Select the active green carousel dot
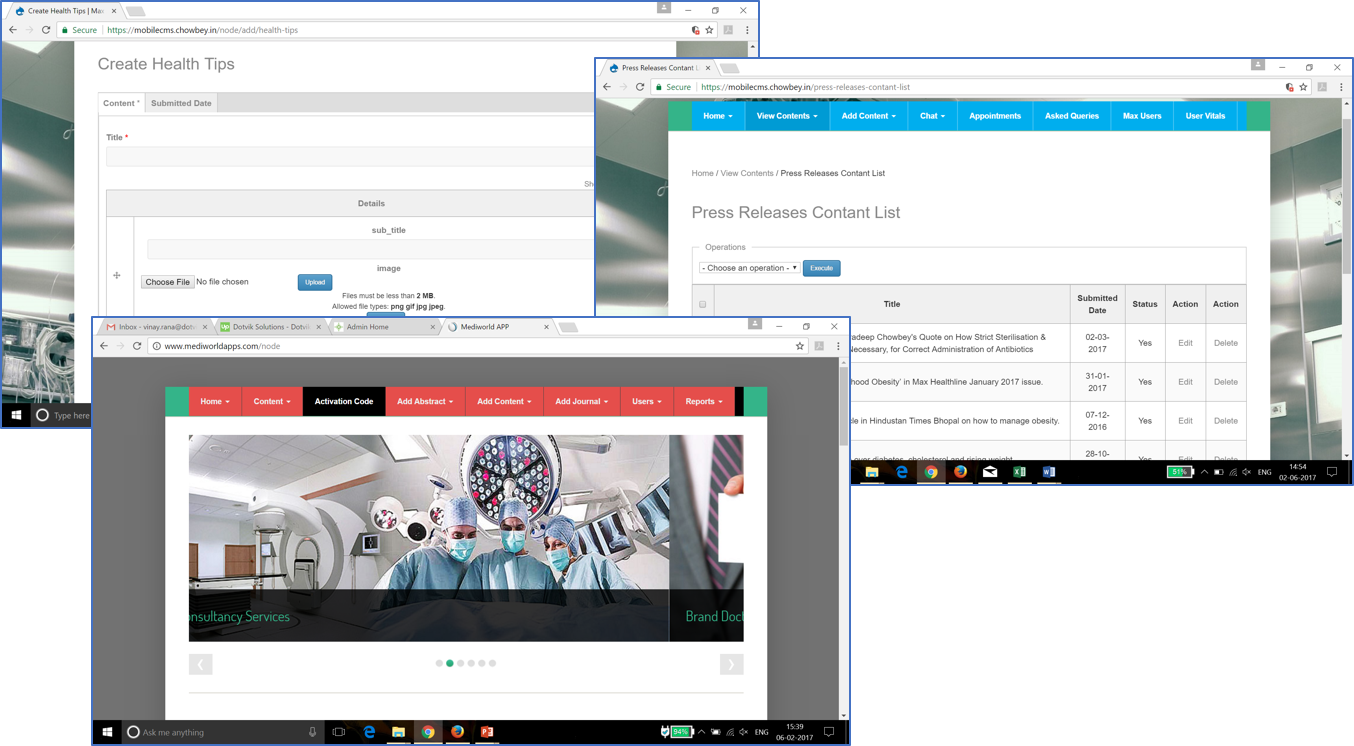 pyautogui.click(x=450, y=663)
